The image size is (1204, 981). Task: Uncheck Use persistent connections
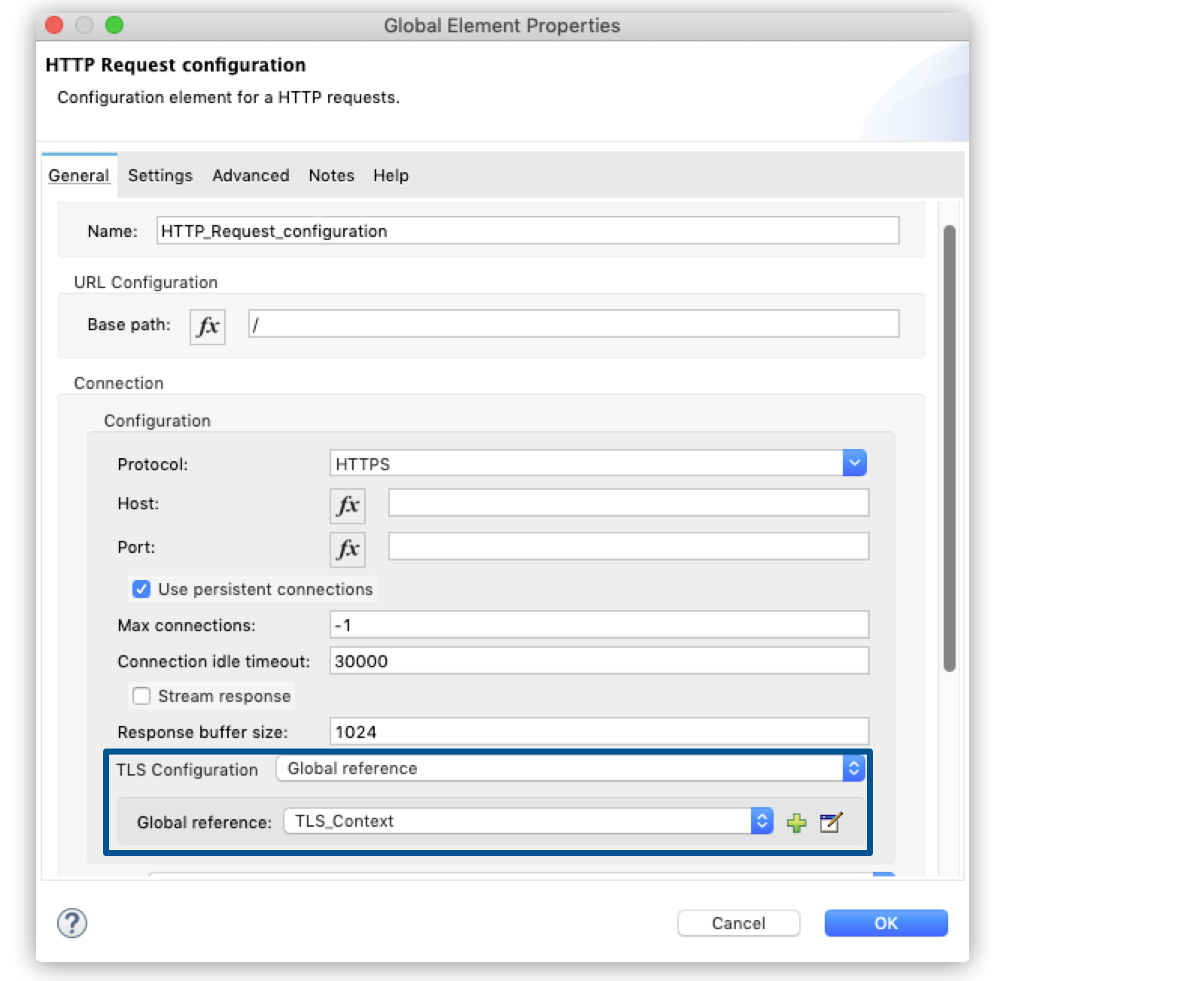tap(141, 589)
